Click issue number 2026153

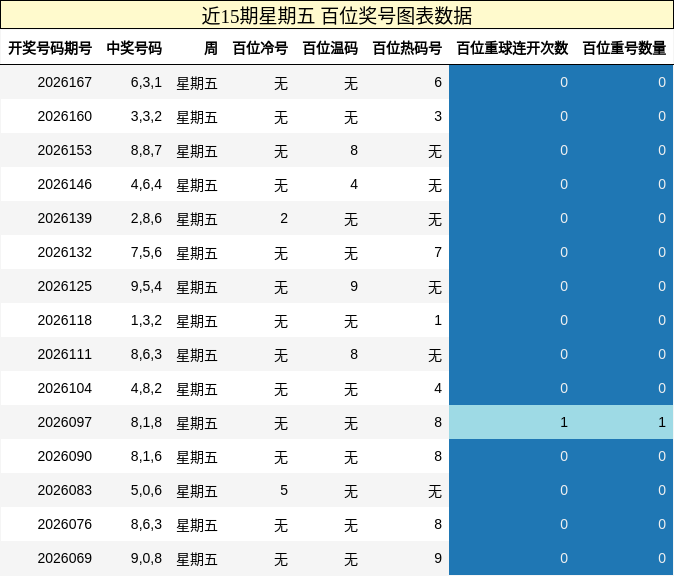coord(64,150)
